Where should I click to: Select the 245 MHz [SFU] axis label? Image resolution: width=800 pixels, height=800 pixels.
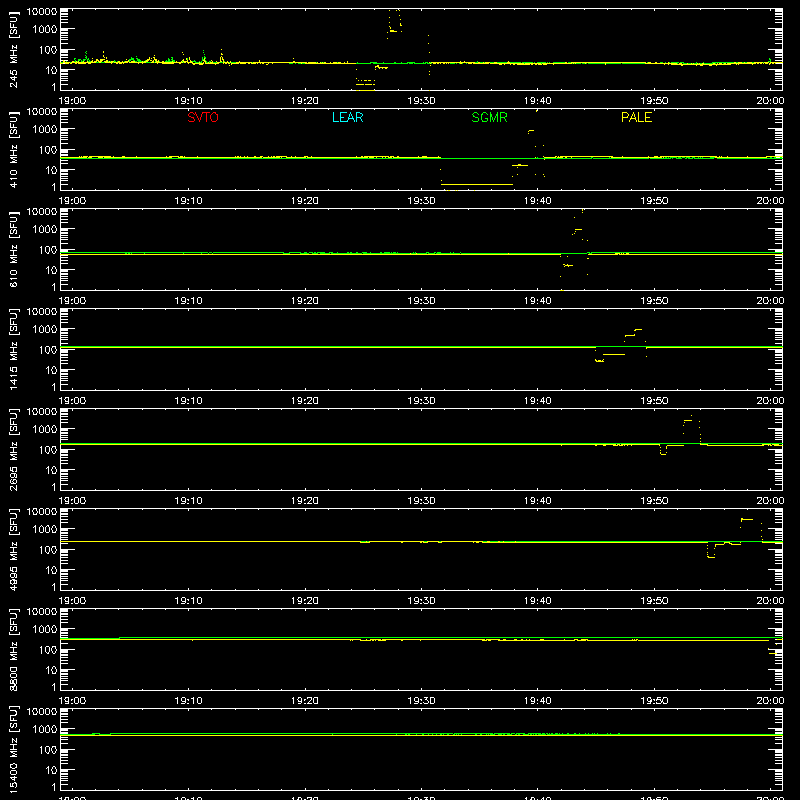(13, 49)
